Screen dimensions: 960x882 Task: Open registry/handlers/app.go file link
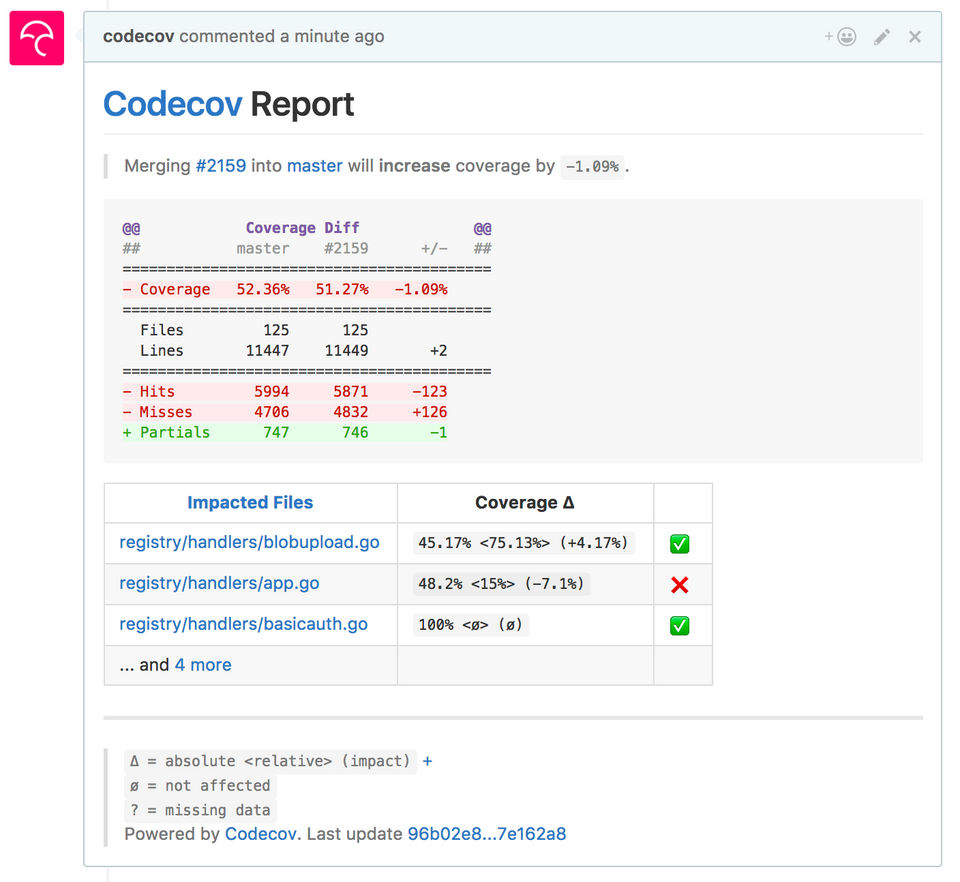click(219, 584)
